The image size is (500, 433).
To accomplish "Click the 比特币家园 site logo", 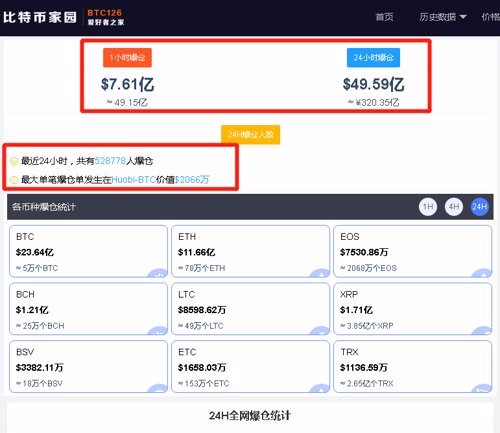I will [40, 17].
